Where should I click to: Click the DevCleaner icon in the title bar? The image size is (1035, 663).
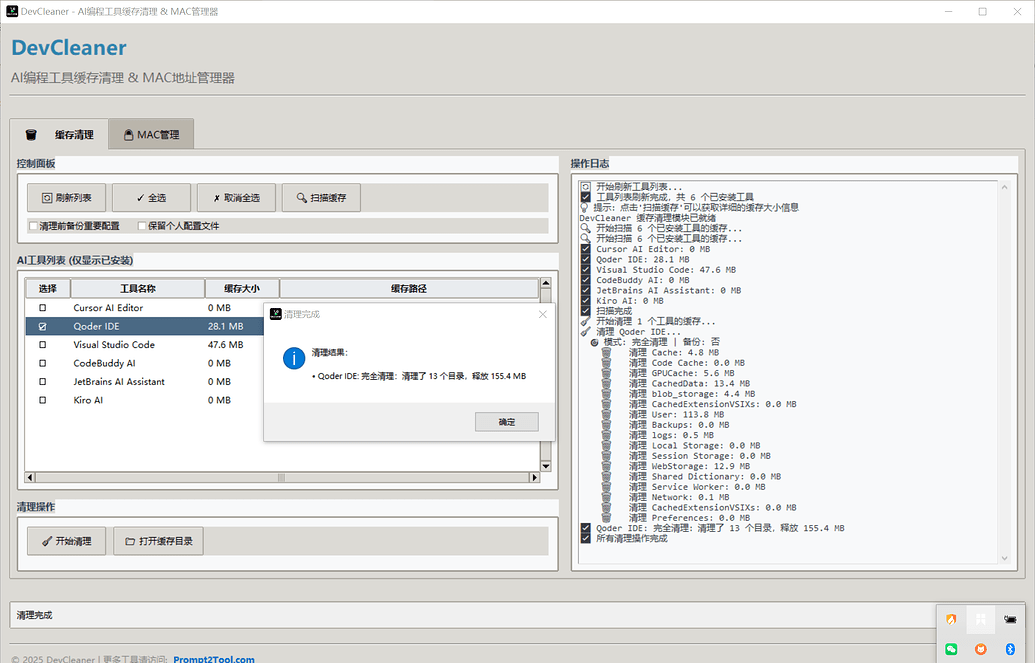pyautogui.click(x=10, y=10)
